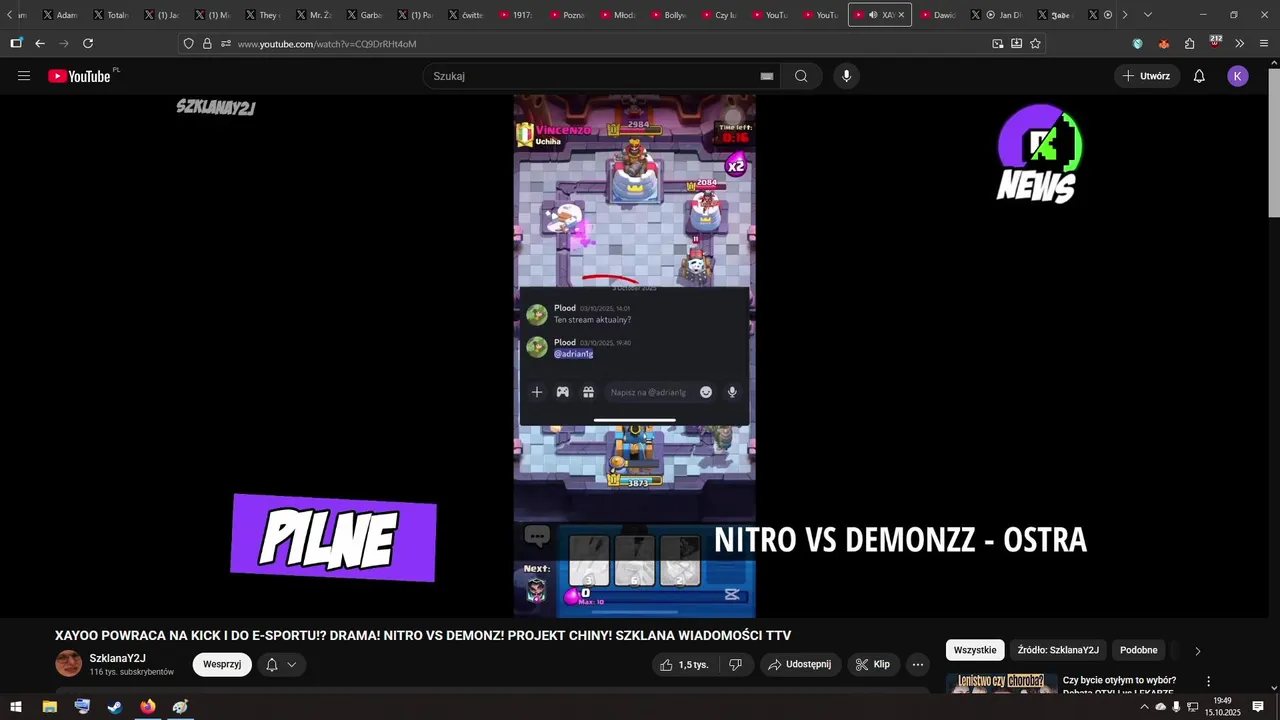Viewport: 1280px width, 720px height.
Task: Open File Explorer from taskbar
Action: coord(49,707)
